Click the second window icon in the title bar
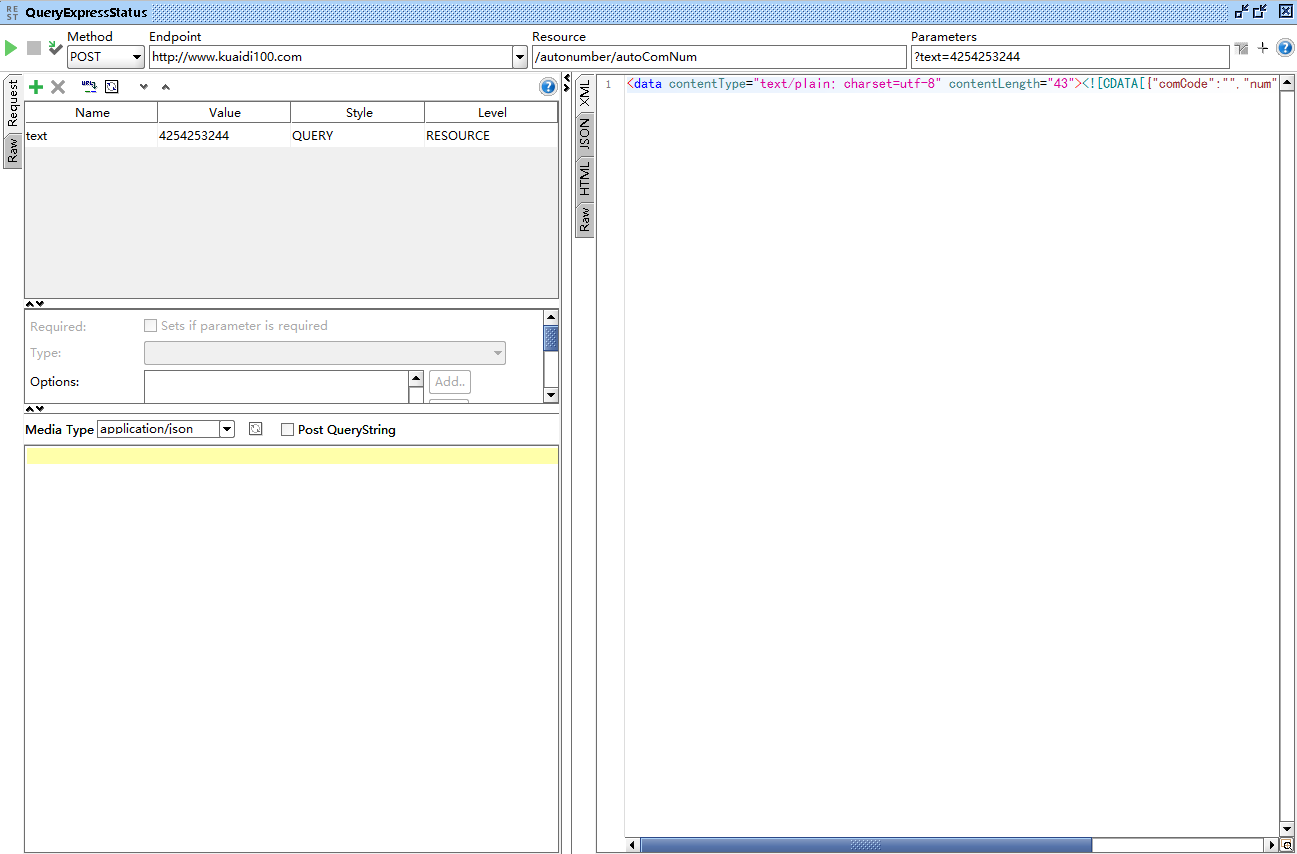Image resolution: width=1297 pixels, height=854 pixels. [x=1260, y=12]
